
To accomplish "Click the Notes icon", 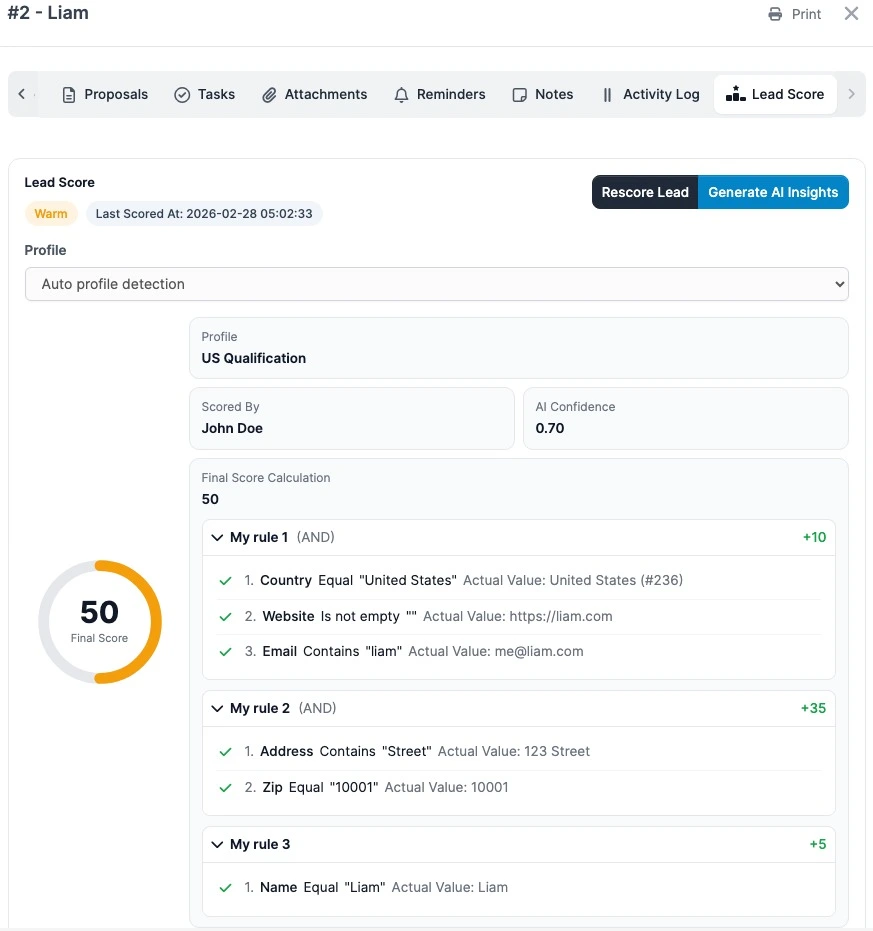I will [x=520, y=94].
